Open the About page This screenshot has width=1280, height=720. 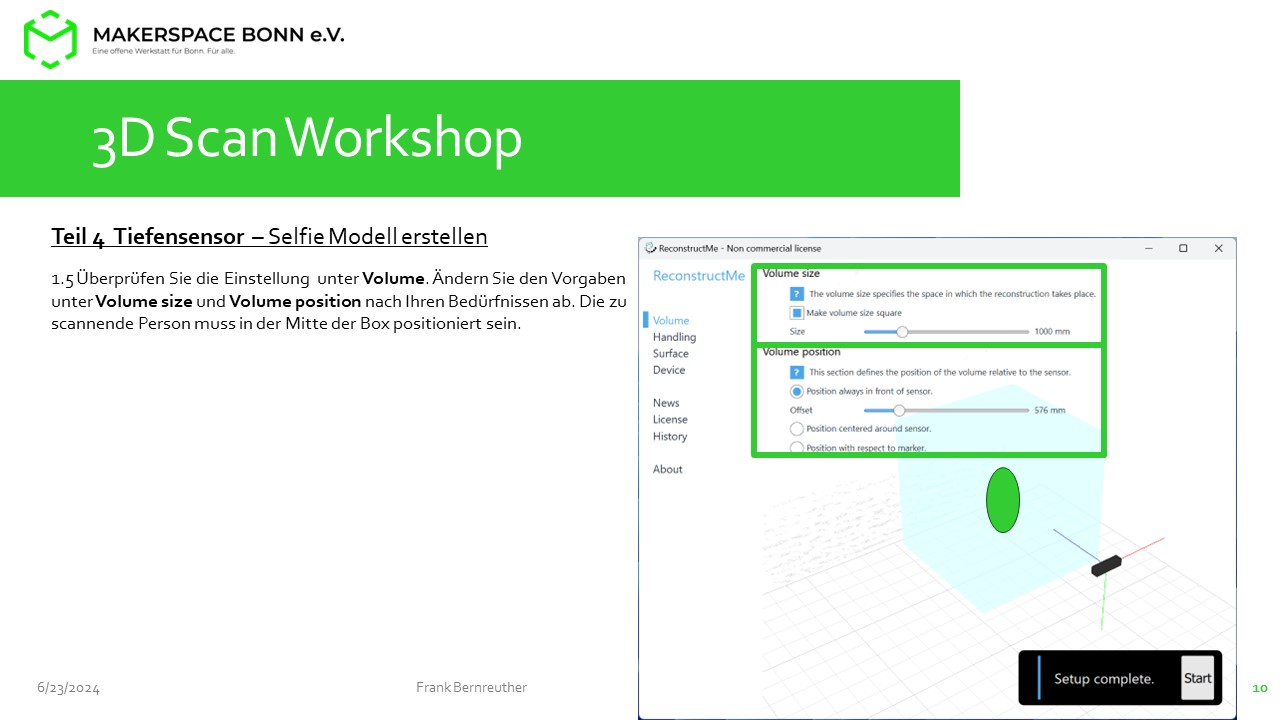(668, 469)
